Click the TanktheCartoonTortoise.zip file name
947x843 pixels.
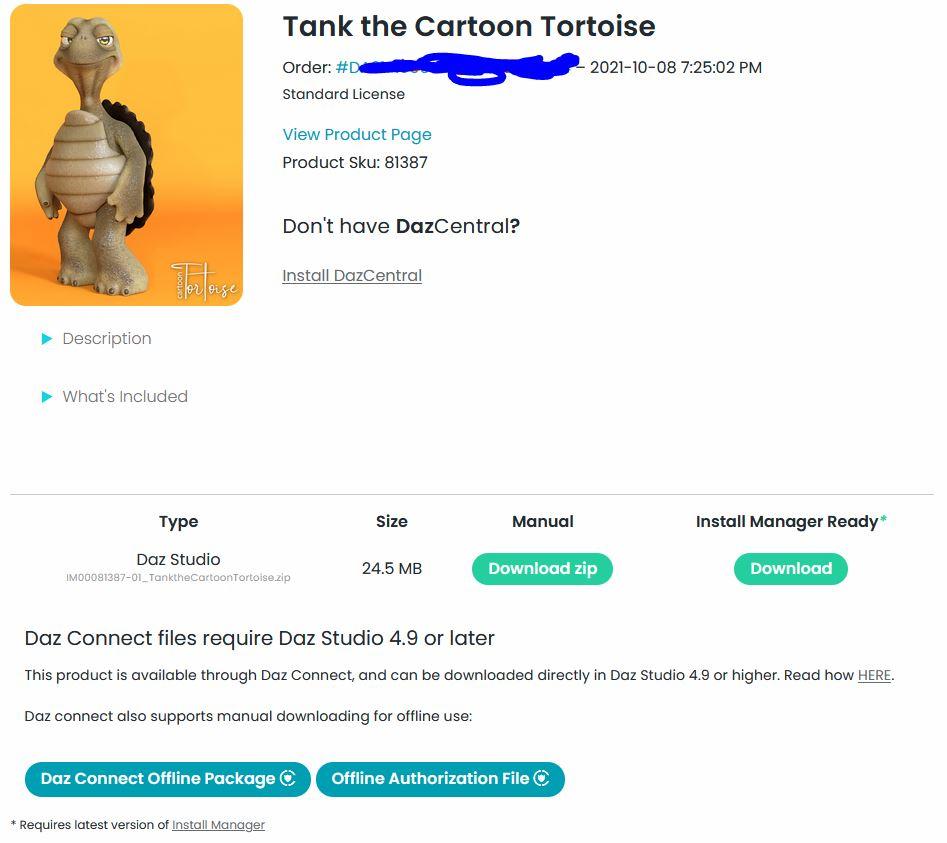coord(178,578)
